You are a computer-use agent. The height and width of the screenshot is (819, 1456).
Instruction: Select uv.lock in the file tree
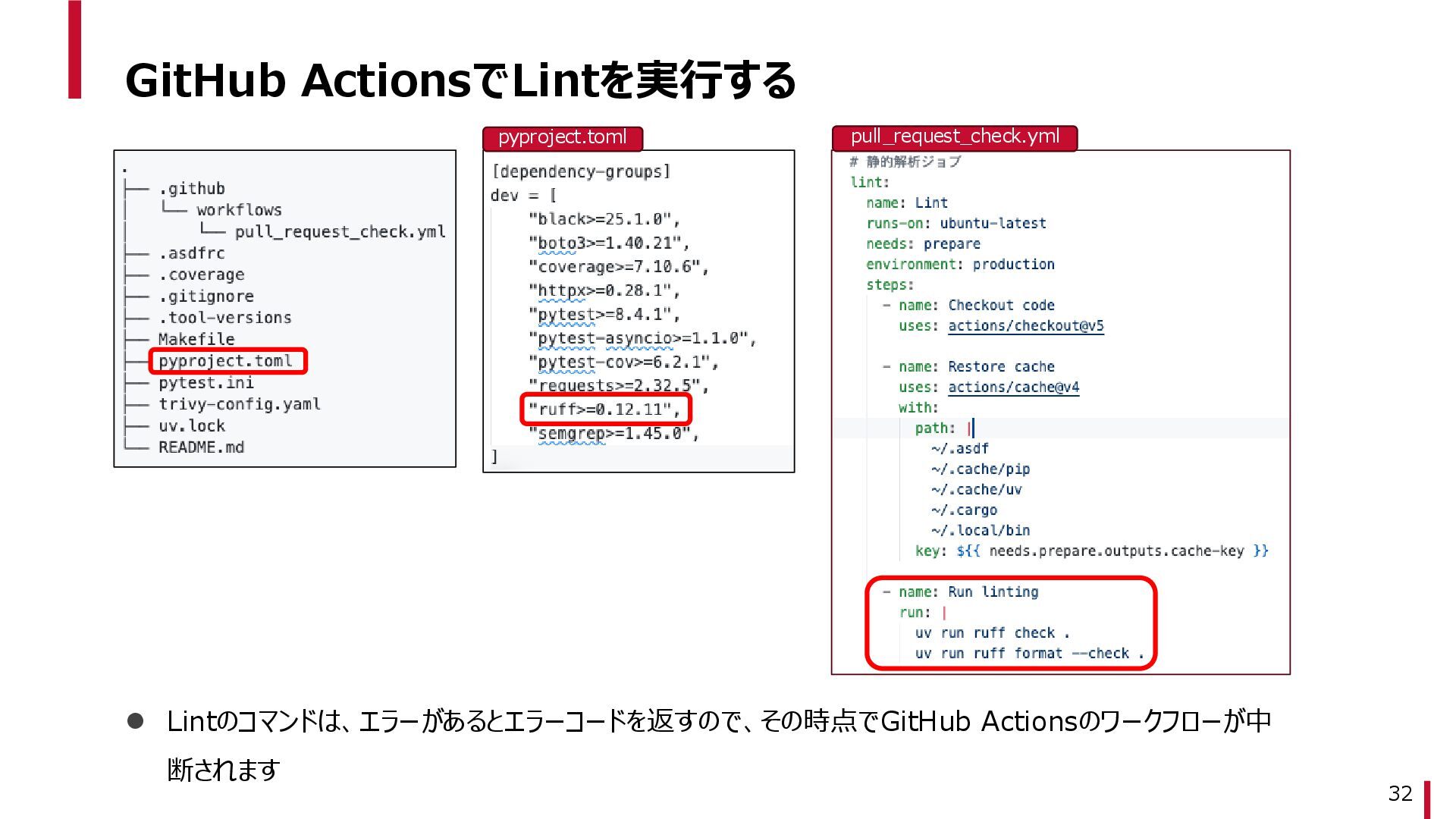[192, 426]
